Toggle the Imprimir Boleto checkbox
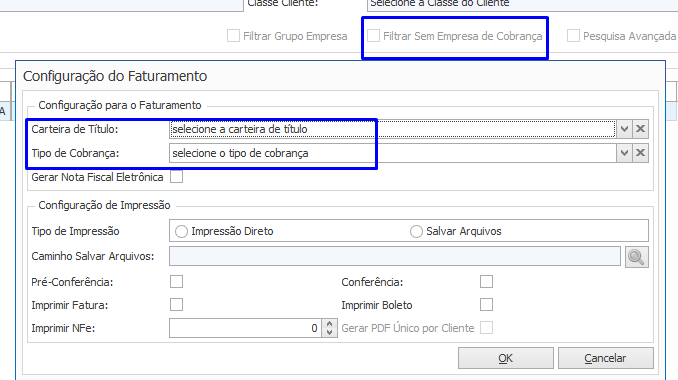 486,304
